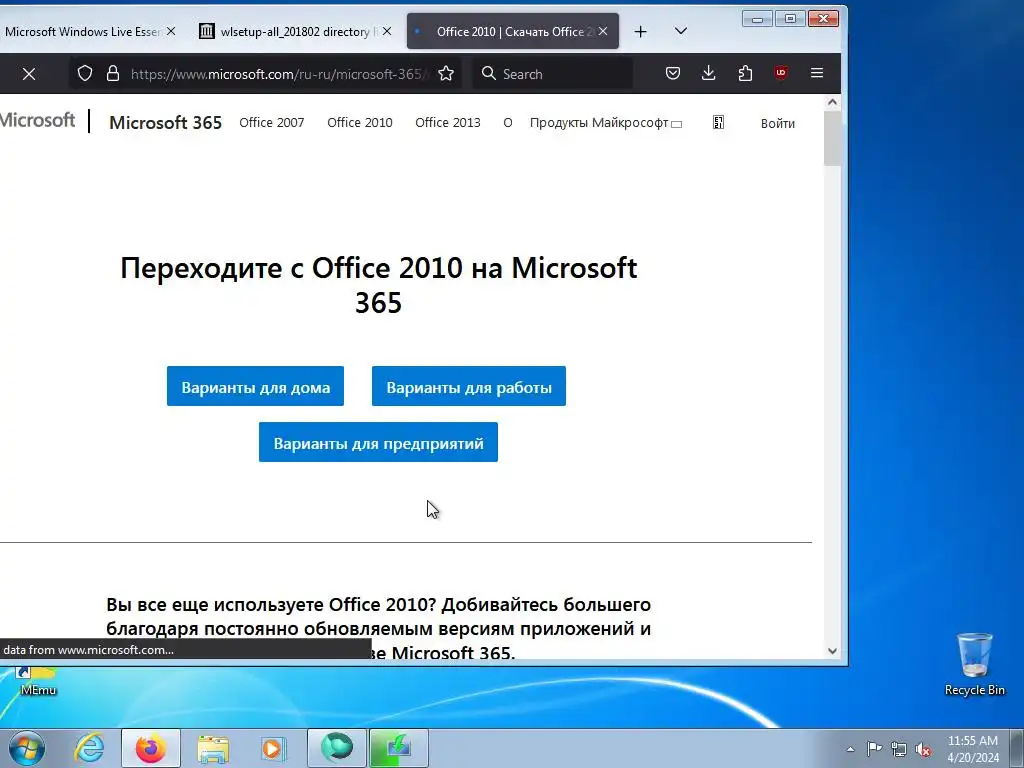Image resolution: width=1024 pixels, height=768 pixels.
Task: Click Варианты для дома button
Action: tap(255, 386)
